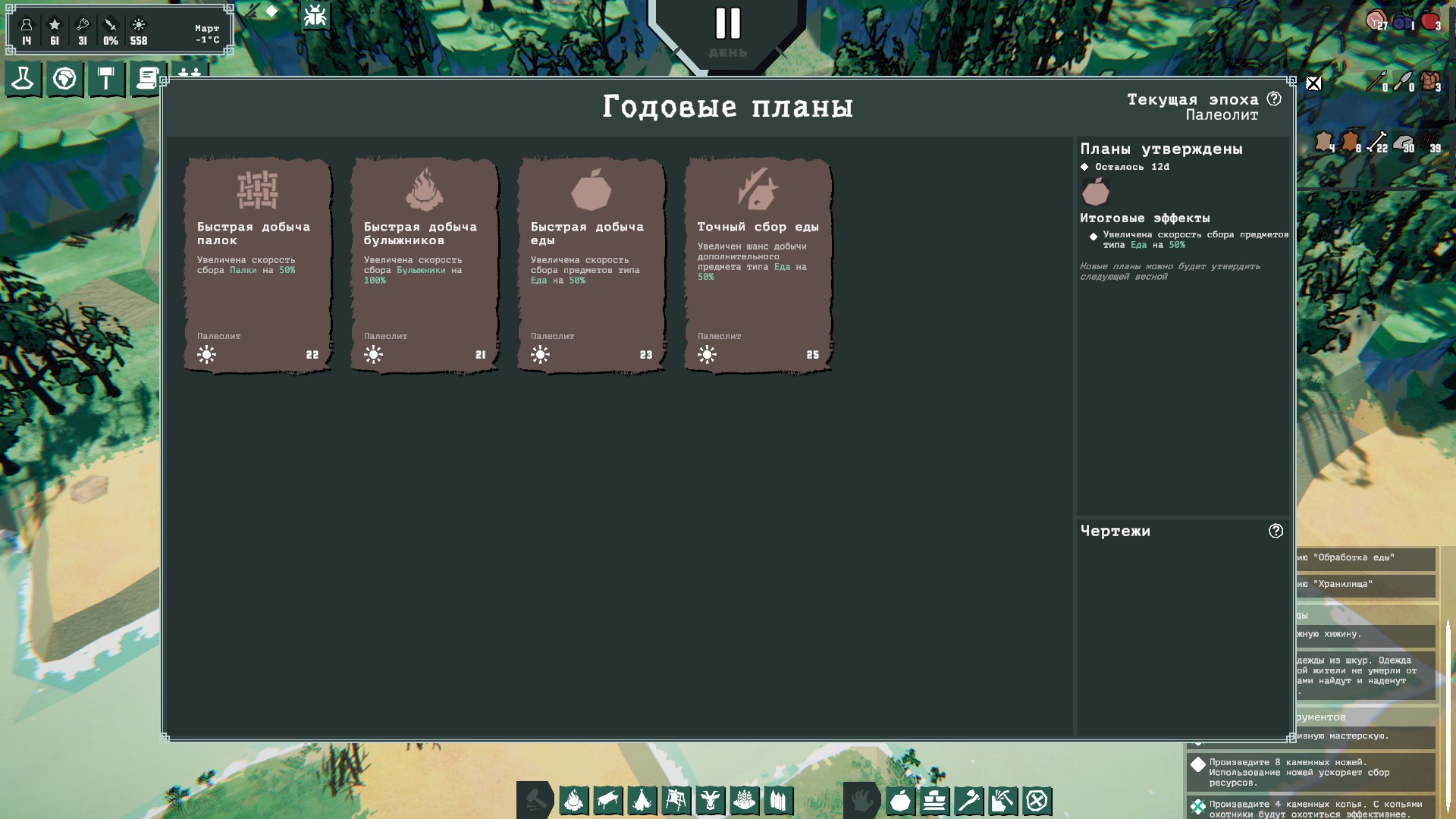Viewport: 1456px width, 819px height.
Task: Open the hammer crafting menu
Action: pos(106,79)
